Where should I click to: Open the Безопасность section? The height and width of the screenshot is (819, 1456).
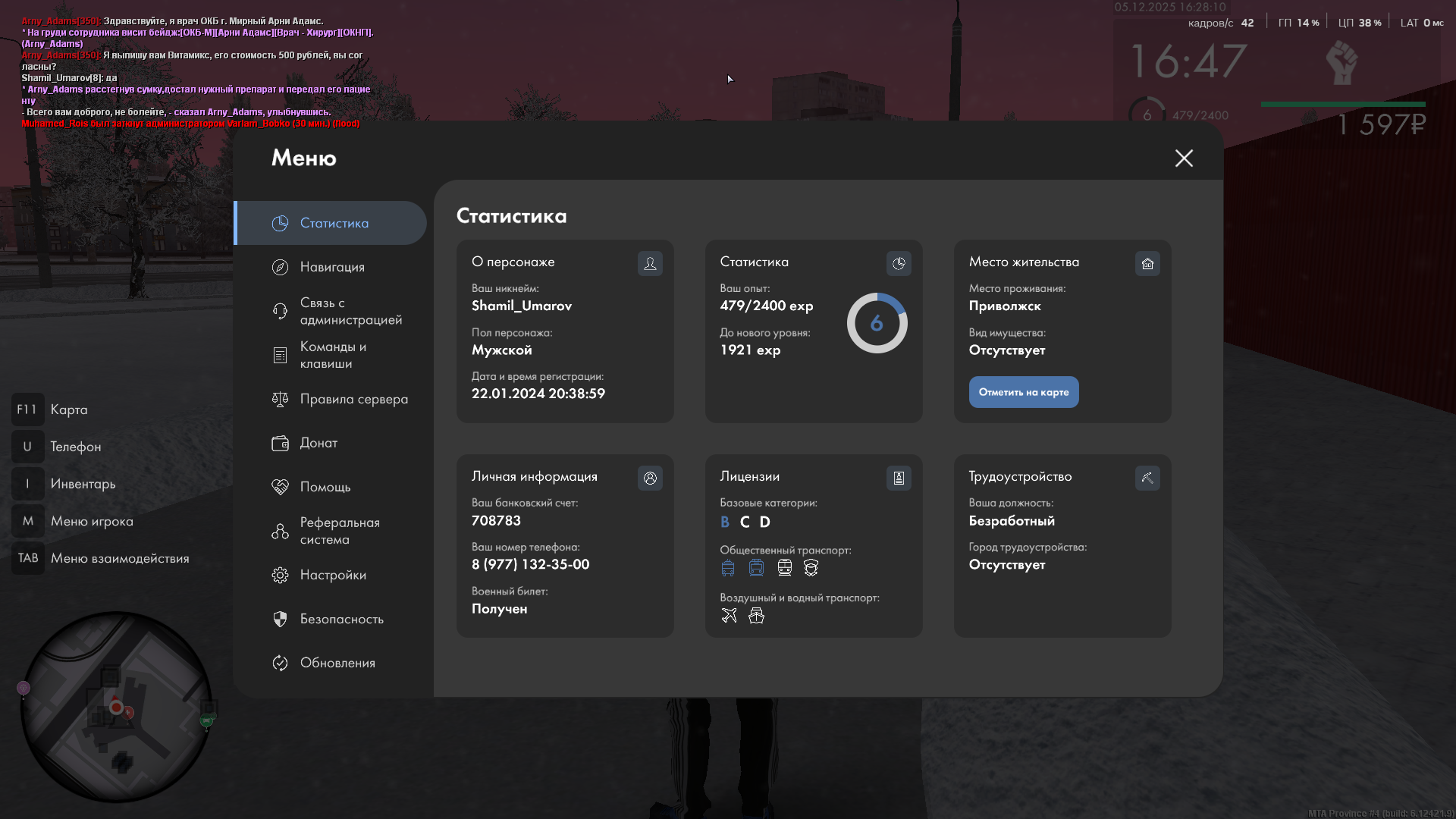(x=341, y=619)
